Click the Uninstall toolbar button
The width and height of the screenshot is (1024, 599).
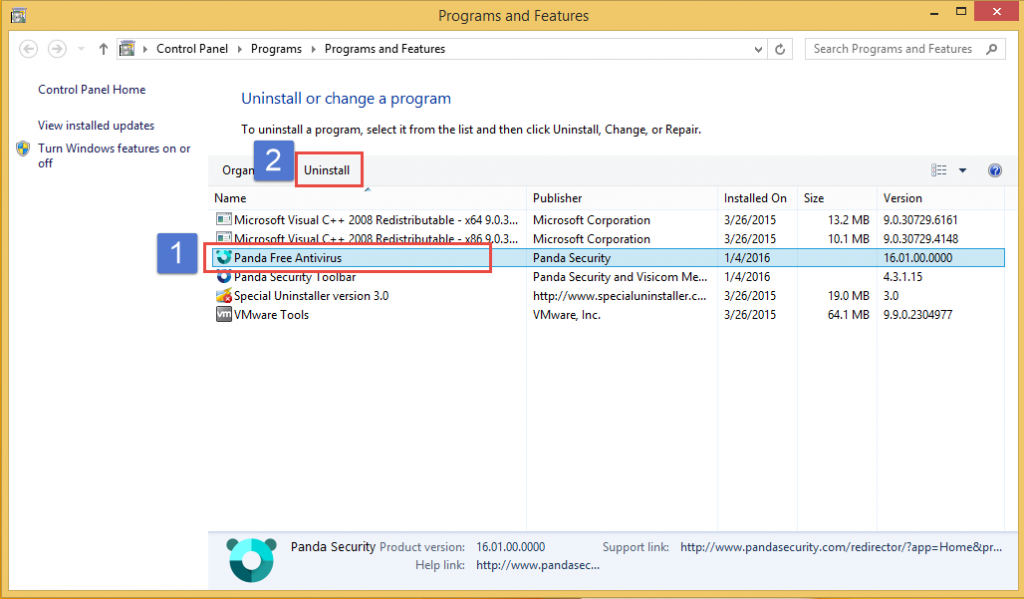tap(327, 170)
